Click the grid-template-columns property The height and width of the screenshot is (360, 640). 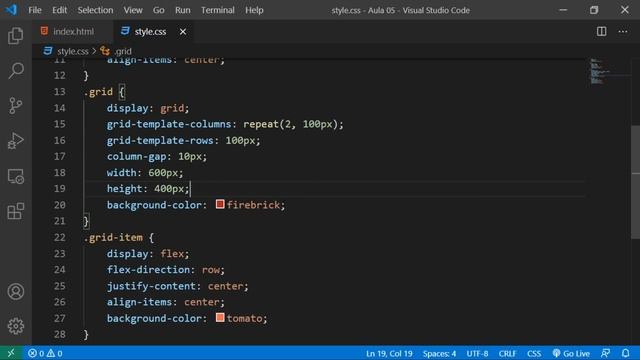tap(169, 124)
